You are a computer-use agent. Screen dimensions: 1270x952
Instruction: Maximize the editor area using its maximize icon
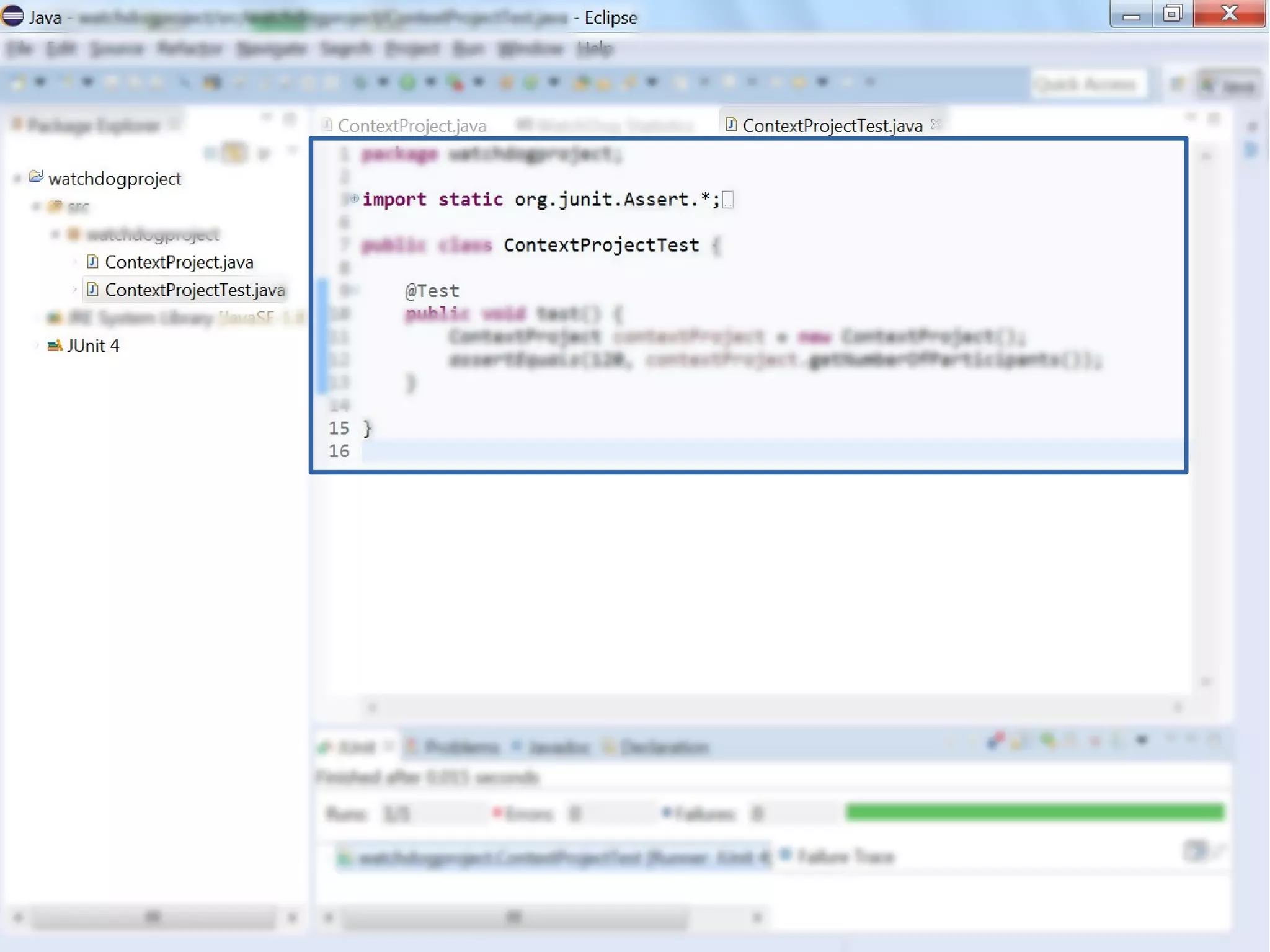1214,118
